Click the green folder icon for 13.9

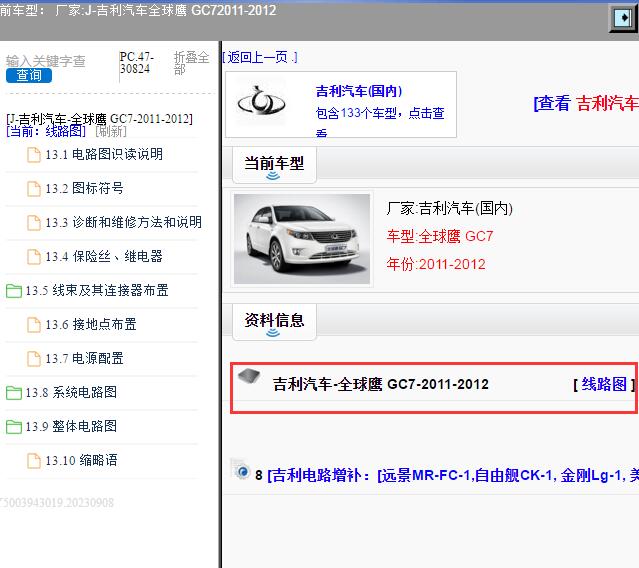click(14, 427)
